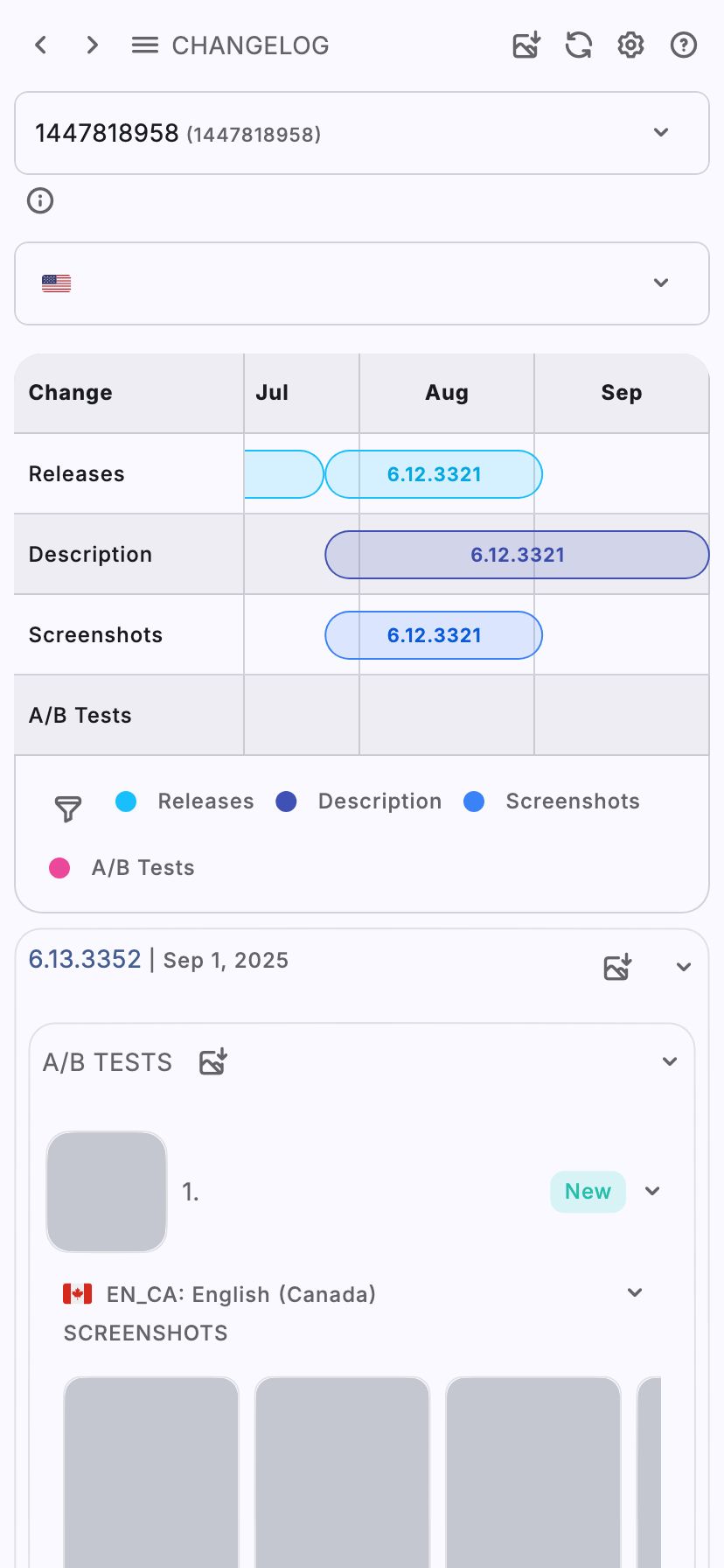
Task: Open settings gear icon
Action: (x=631, y=45)
